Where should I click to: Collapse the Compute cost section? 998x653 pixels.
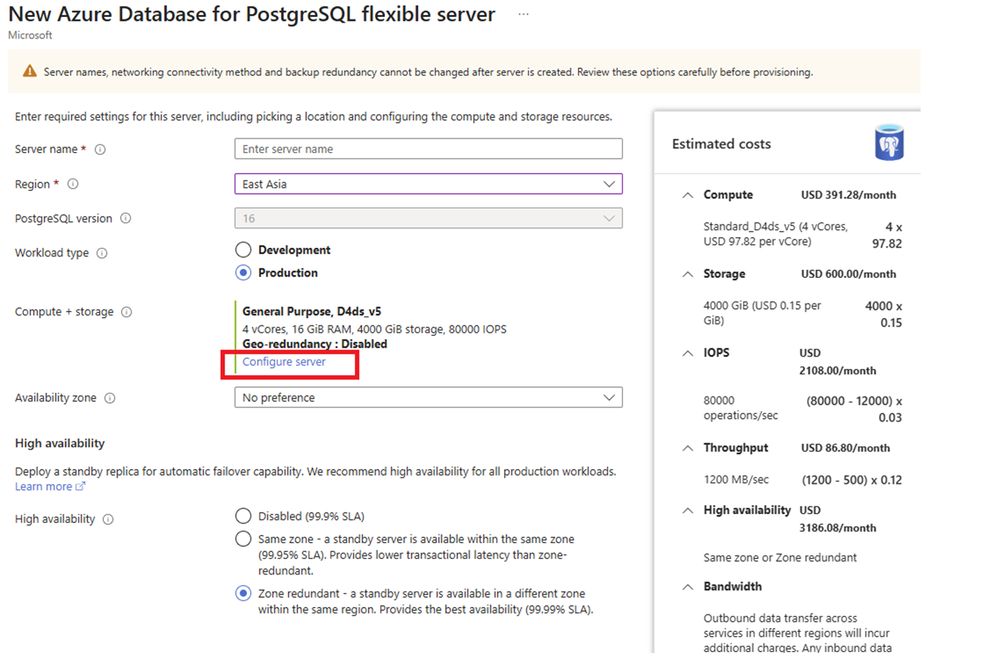pyautogui.click(x=687, y=195)
